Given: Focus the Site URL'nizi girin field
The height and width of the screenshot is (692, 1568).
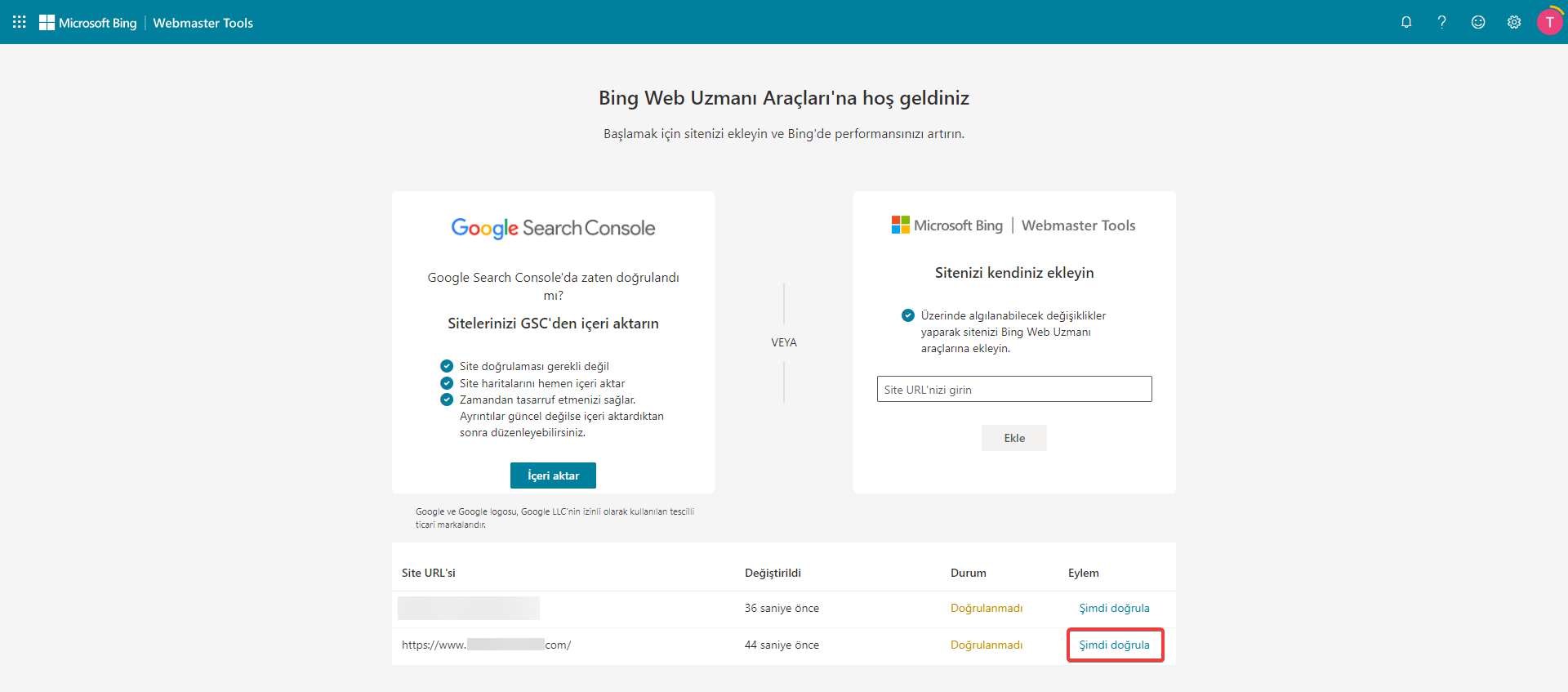Looking at the screenshot, I should (x=1014, y=389).
